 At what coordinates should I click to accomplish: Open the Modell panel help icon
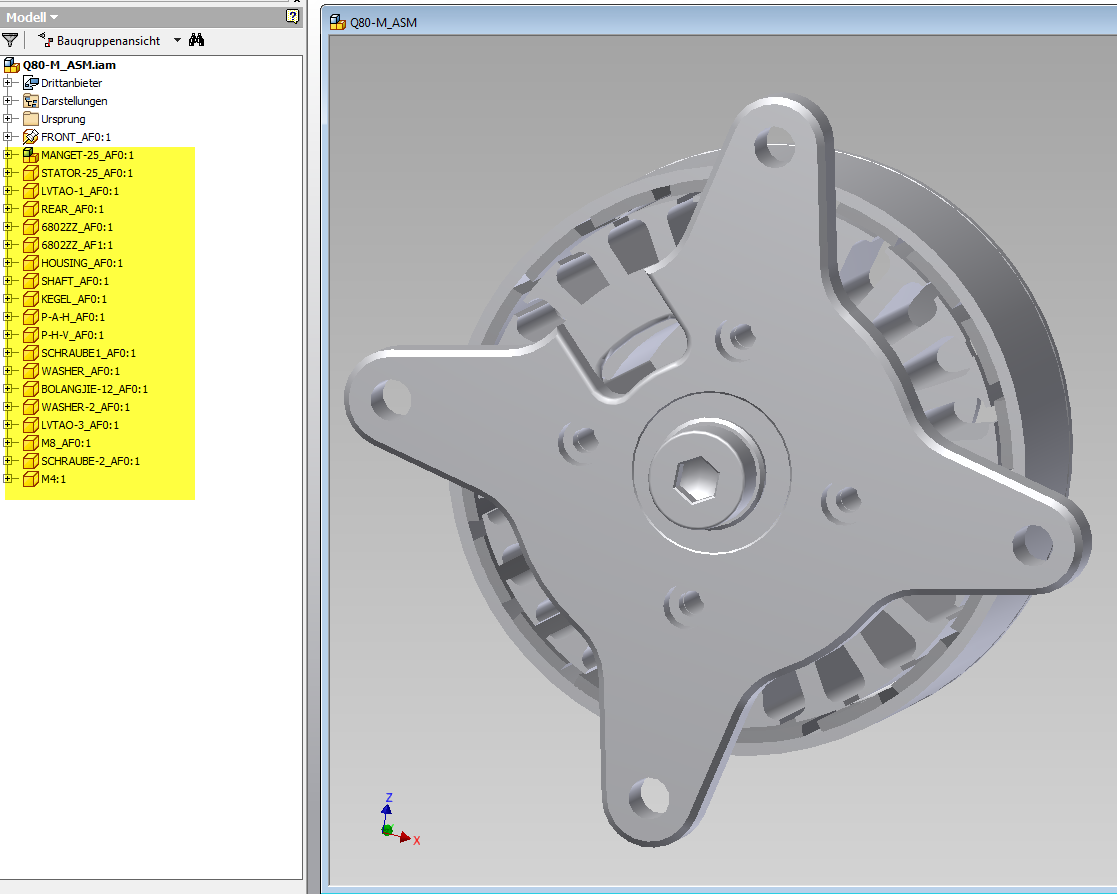292,16
